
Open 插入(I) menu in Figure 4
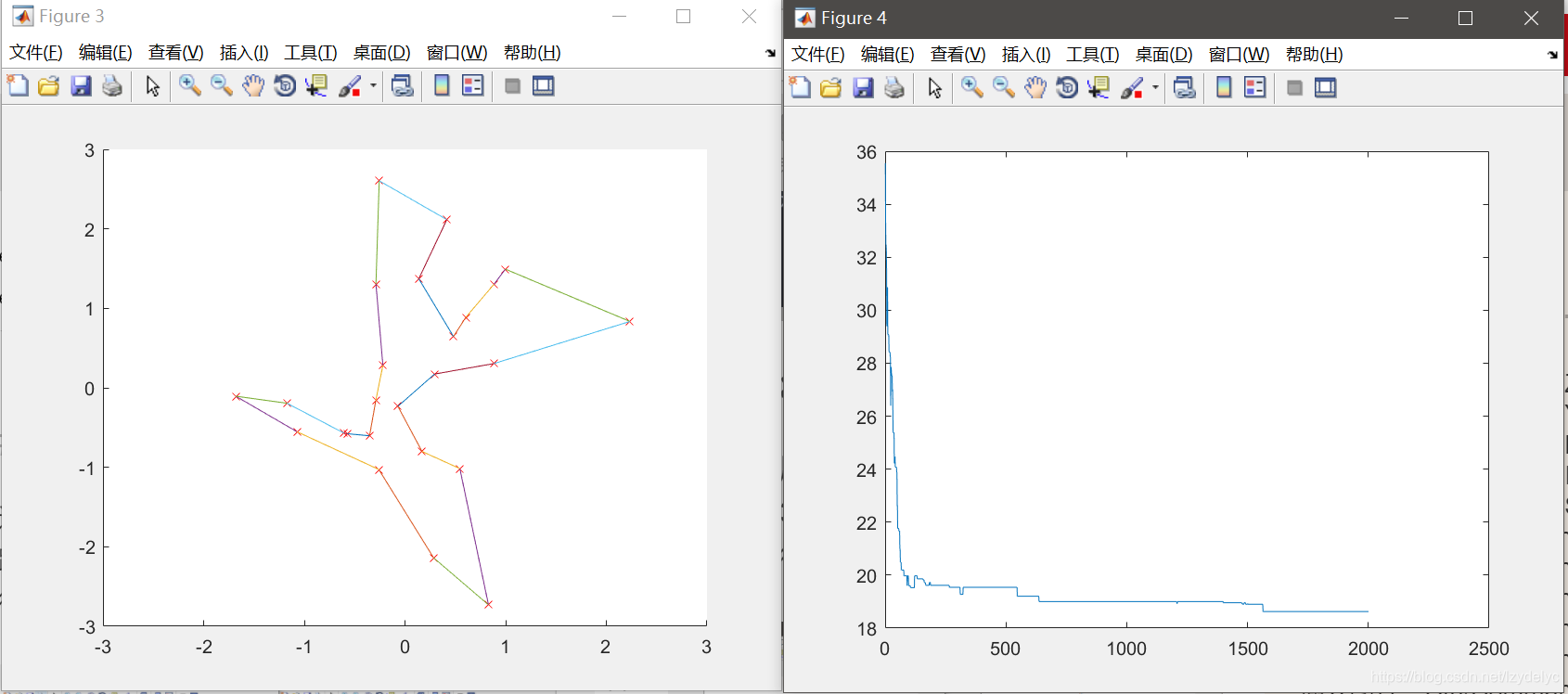(x=1026, y=55)
